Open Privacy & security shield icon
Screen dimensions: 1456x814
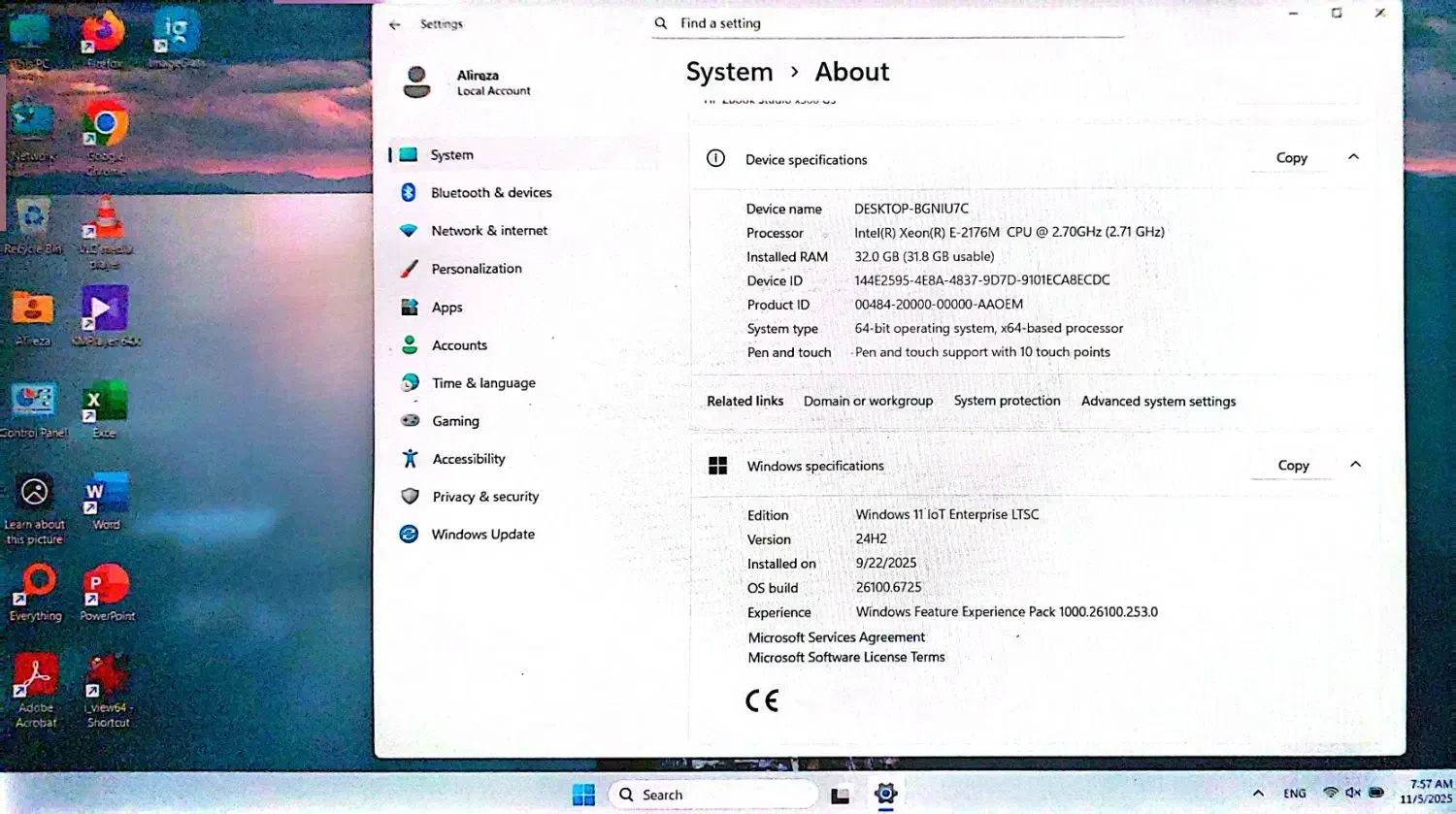pos(411,497)
